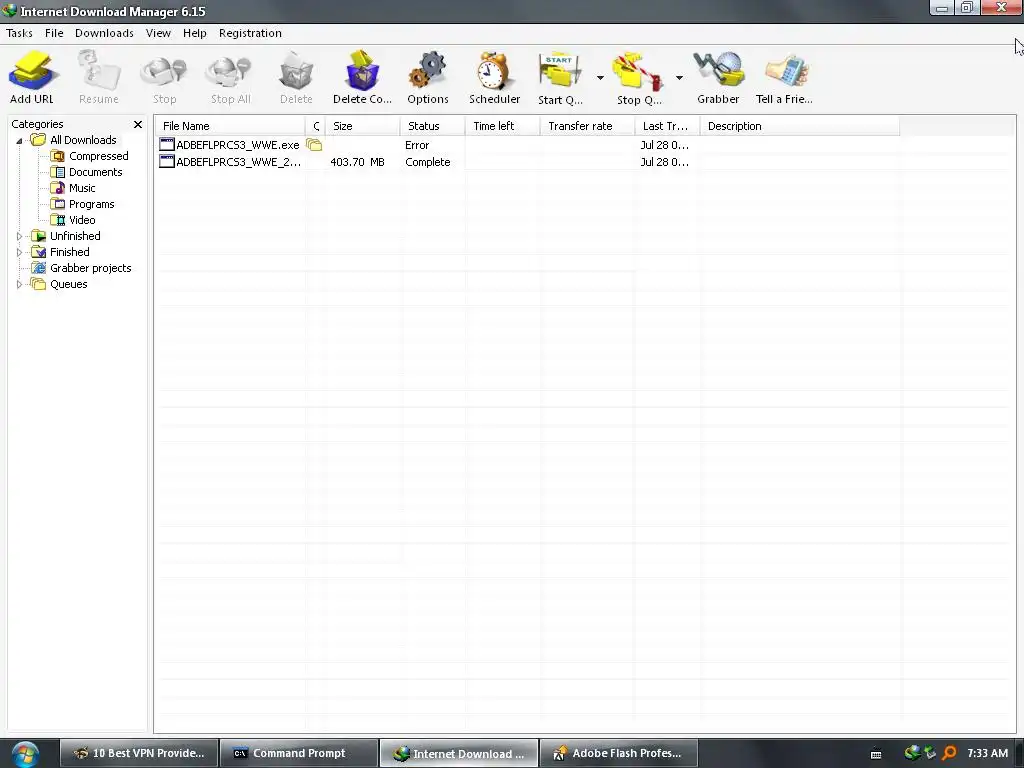Open the Downloads menu

[104, 33]
